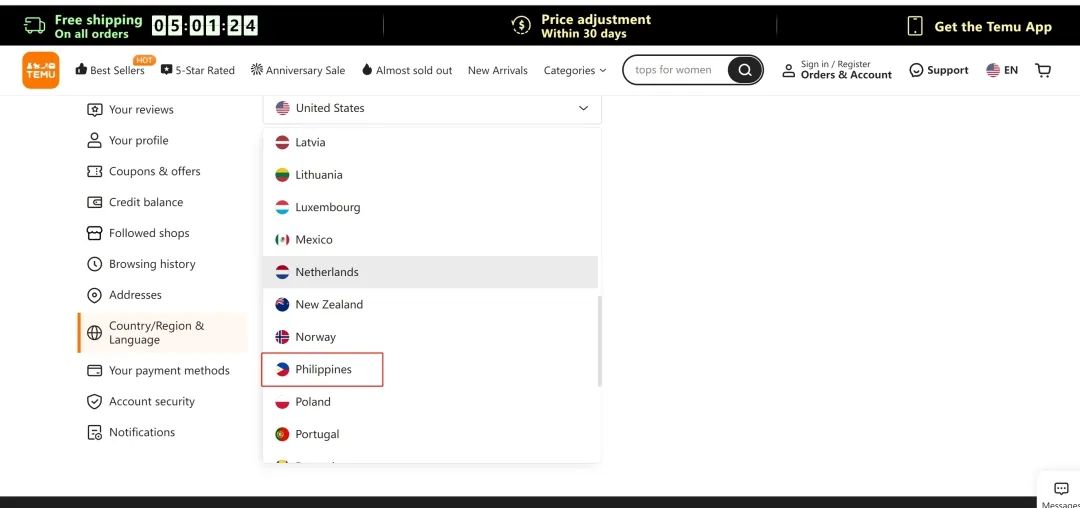1080x508 pixels.
Task: Open Sign in / Register account menu
Action: 837,70
